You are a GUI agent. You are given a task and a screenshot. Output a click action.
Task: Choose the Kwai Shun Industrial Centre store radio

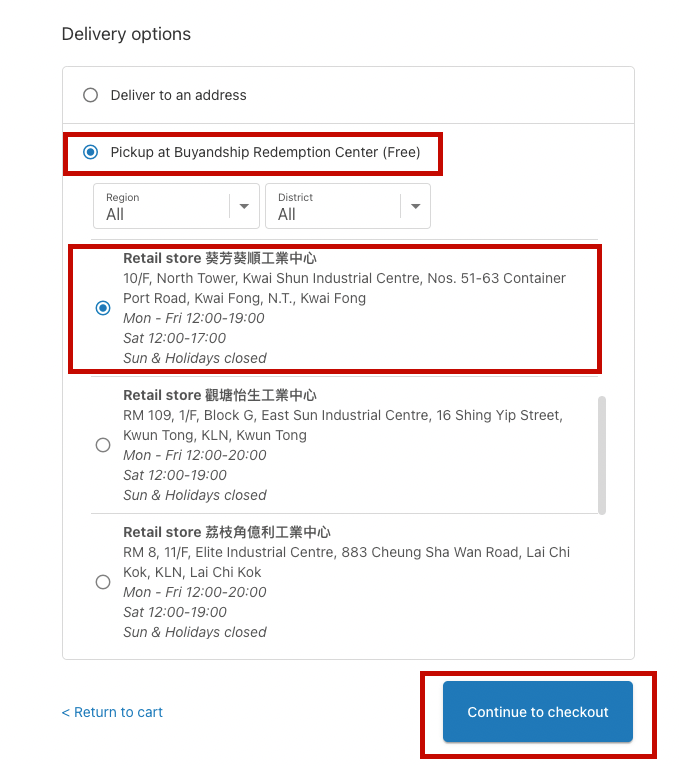coord(103,308)
